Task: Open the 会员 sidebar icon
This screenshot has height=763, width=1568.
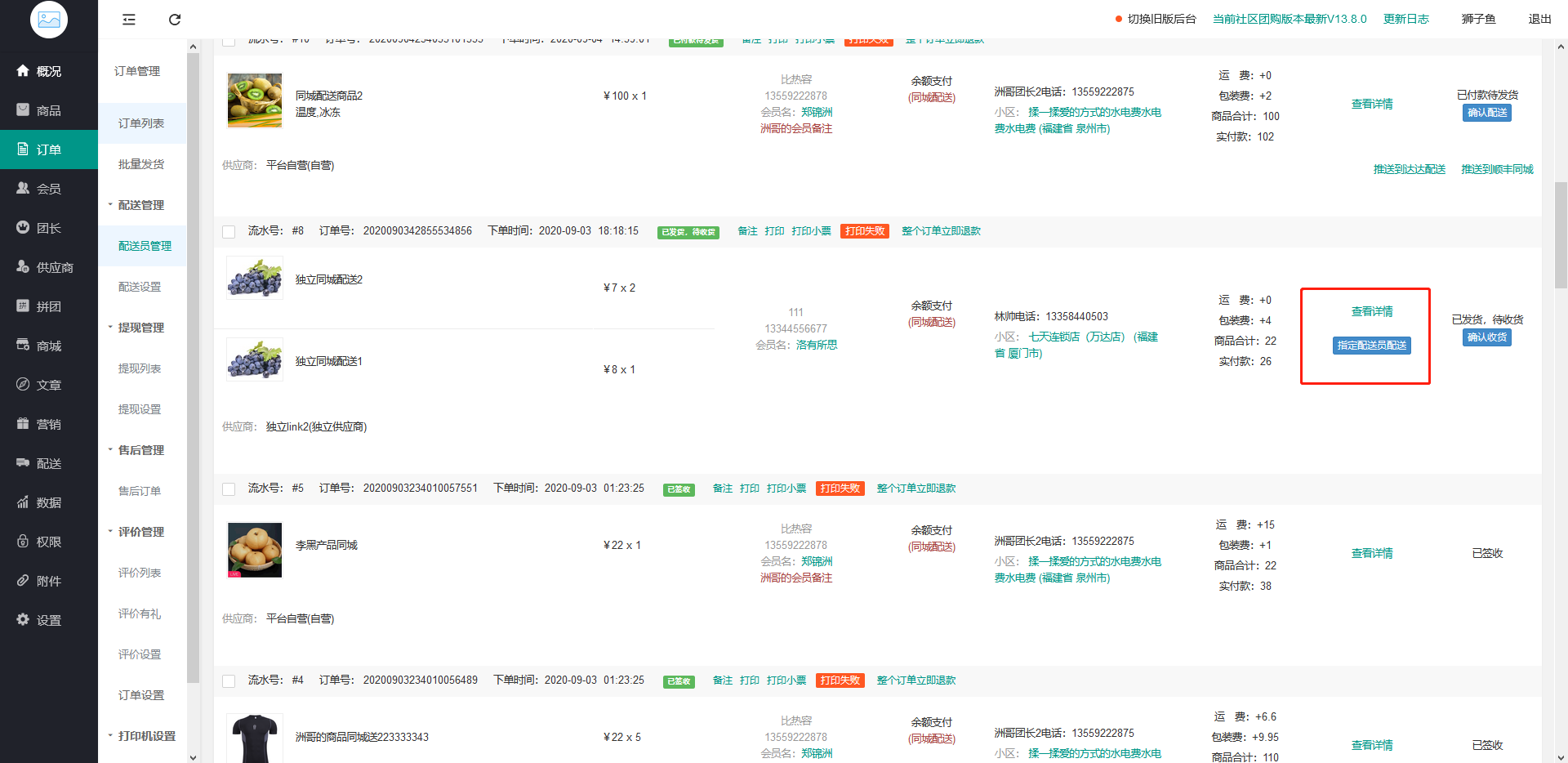Action: click(23, 189)
